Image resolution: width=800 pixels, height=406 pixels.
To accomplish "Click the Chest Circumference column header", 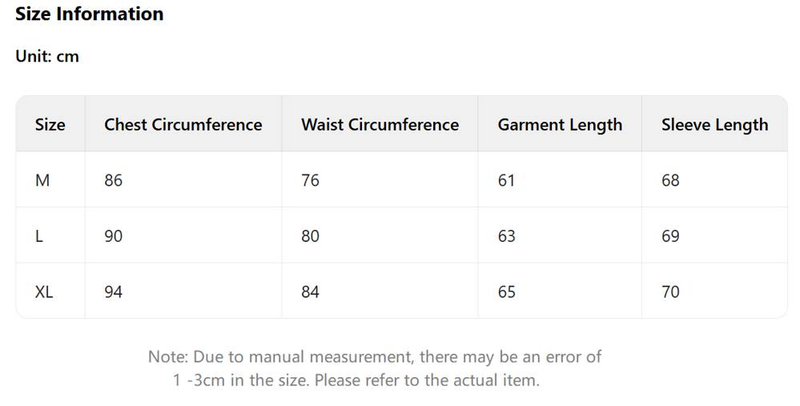I will (x=183, y=125).
